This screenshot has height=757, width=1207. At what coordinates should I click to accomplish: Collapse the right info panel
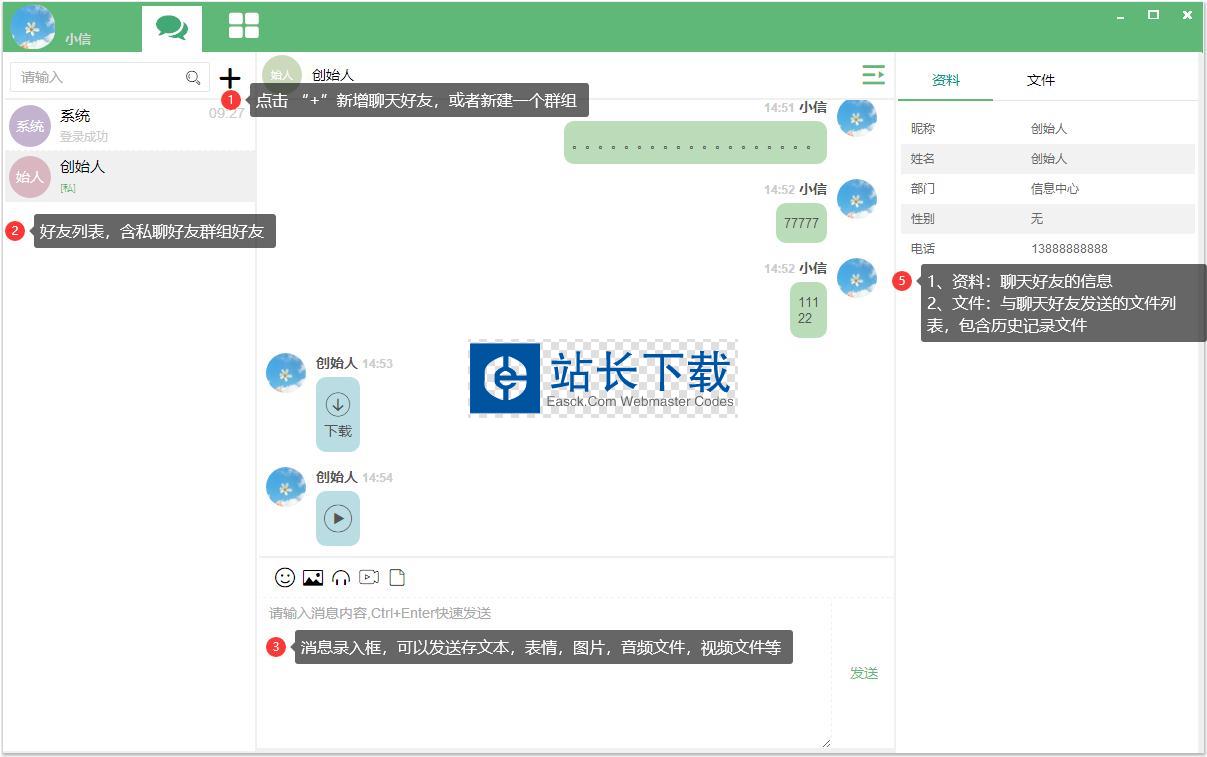pyautogui.click(x=873, y=75)
